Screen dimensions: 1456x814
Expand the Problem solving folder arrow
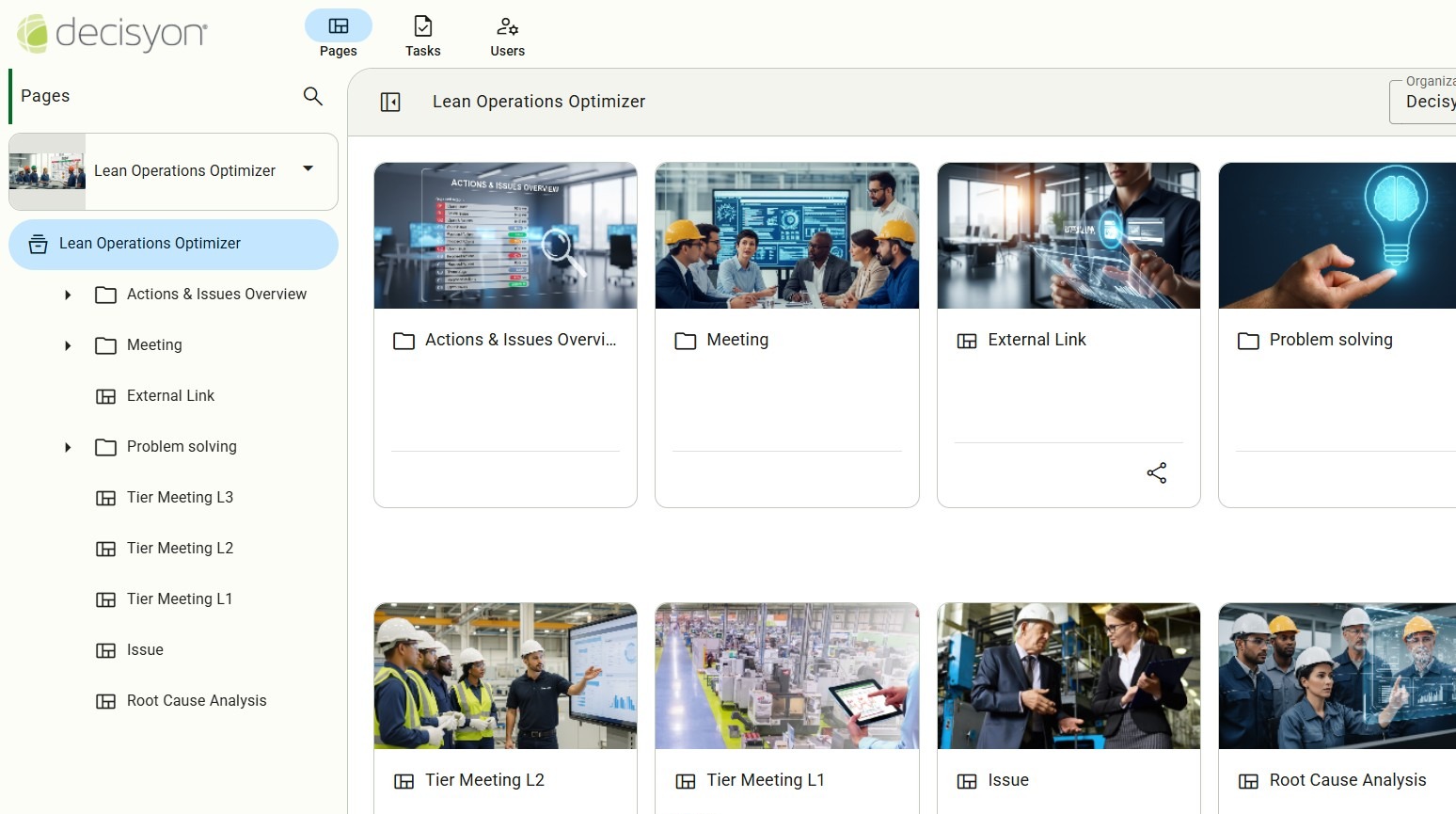tap(68, 447)
